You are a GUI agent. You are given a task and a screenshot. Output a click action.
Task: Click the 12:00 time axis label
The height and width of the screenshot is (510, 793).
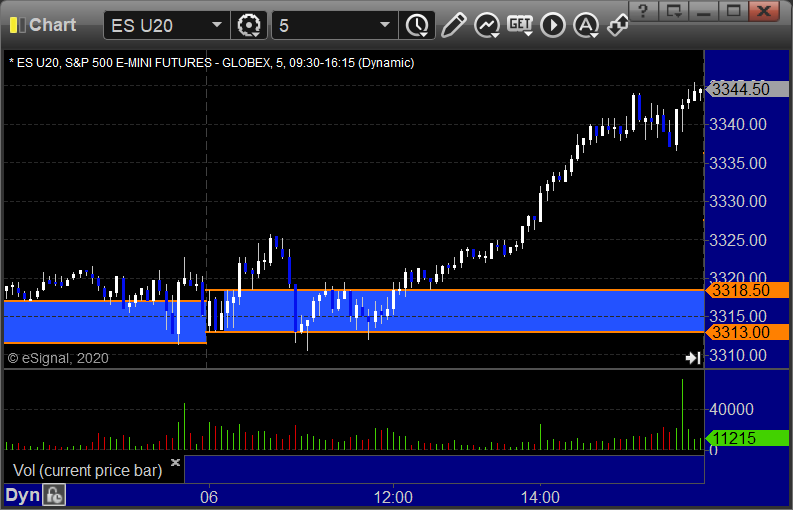coord(393,497)
